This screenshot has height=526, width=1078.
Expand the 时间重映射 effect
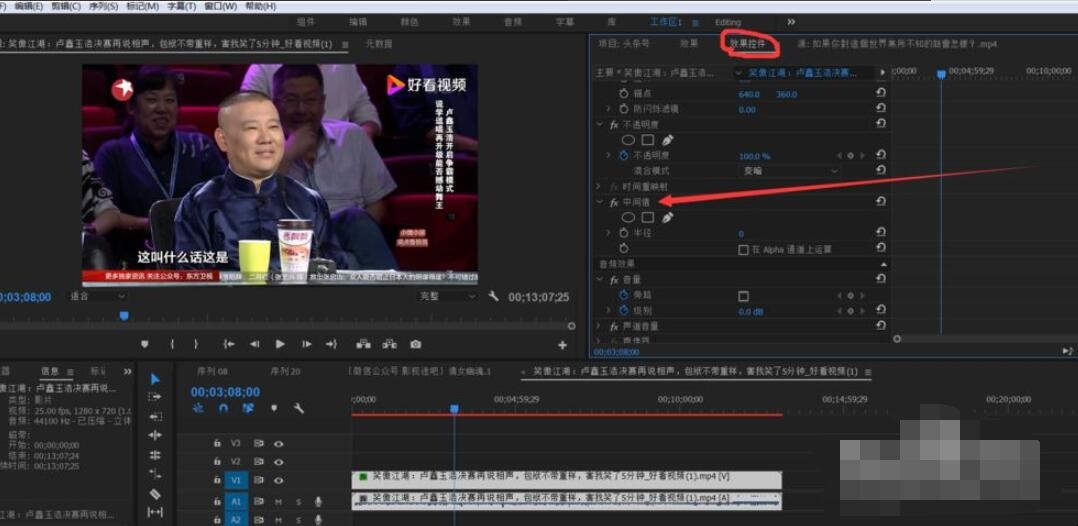tap(600, 186)
